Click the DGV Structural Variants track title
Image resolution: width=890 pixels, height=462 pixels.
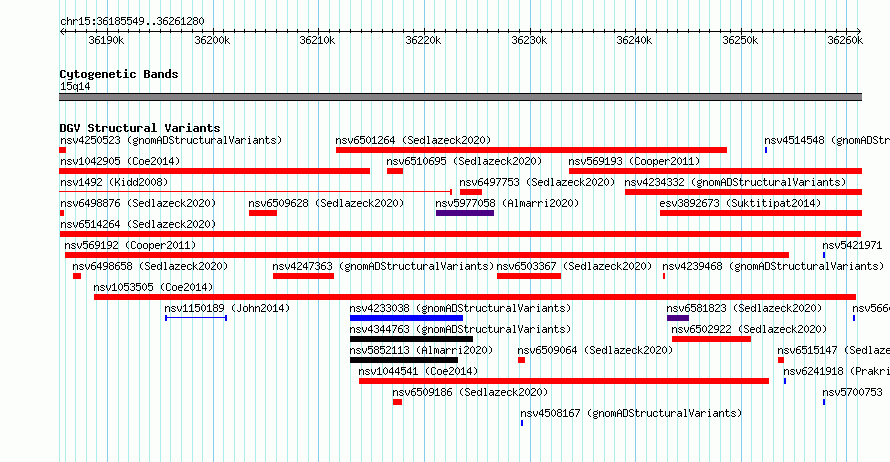[140, 128]
